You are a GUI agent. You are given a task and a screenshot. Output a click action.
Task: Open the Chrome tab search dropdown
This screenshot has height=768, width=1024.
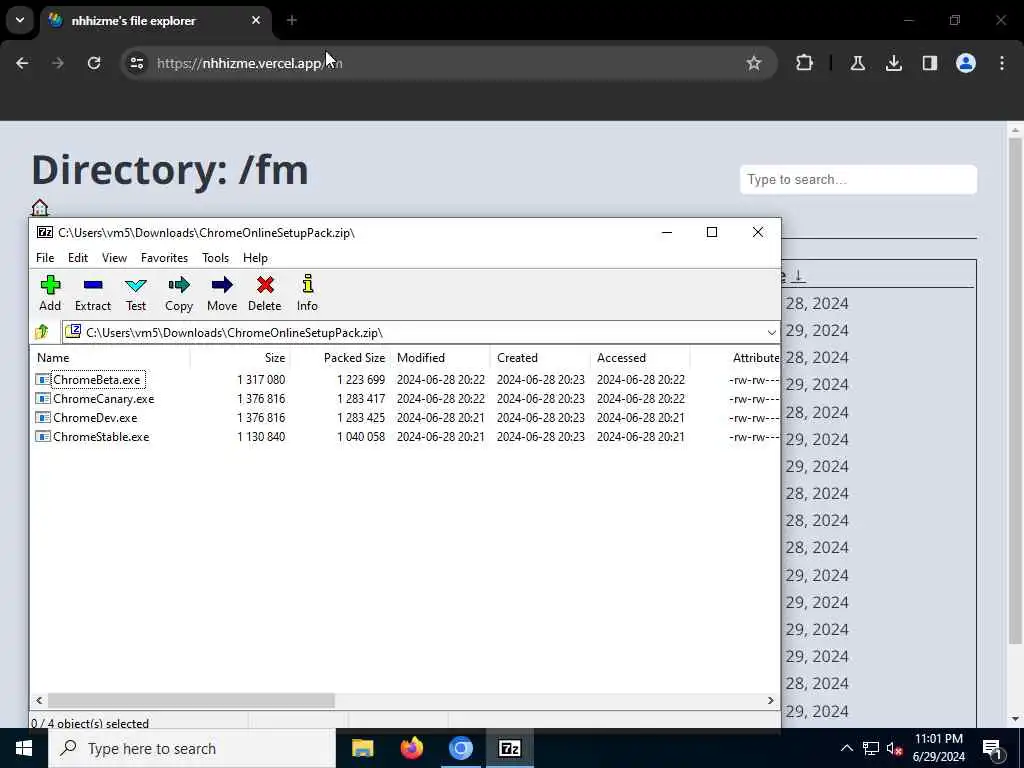pyautogui.click(x=20, y=20)
